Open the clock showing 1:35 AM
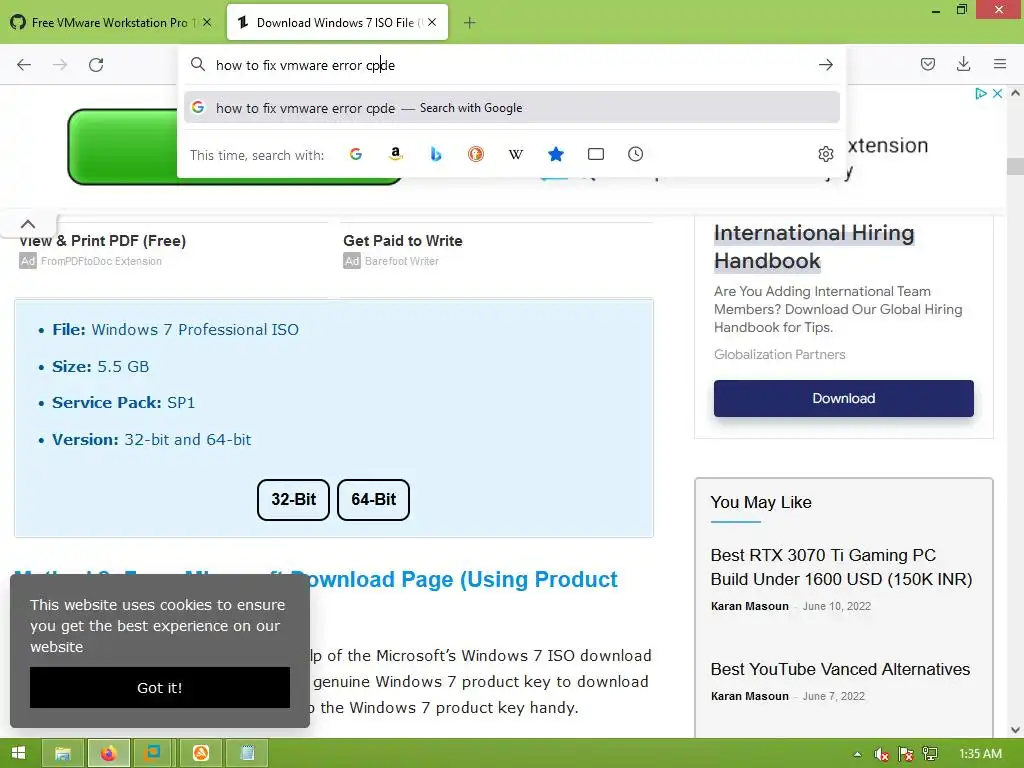This screenshot has height=768, width=1024. coord(980,754)
